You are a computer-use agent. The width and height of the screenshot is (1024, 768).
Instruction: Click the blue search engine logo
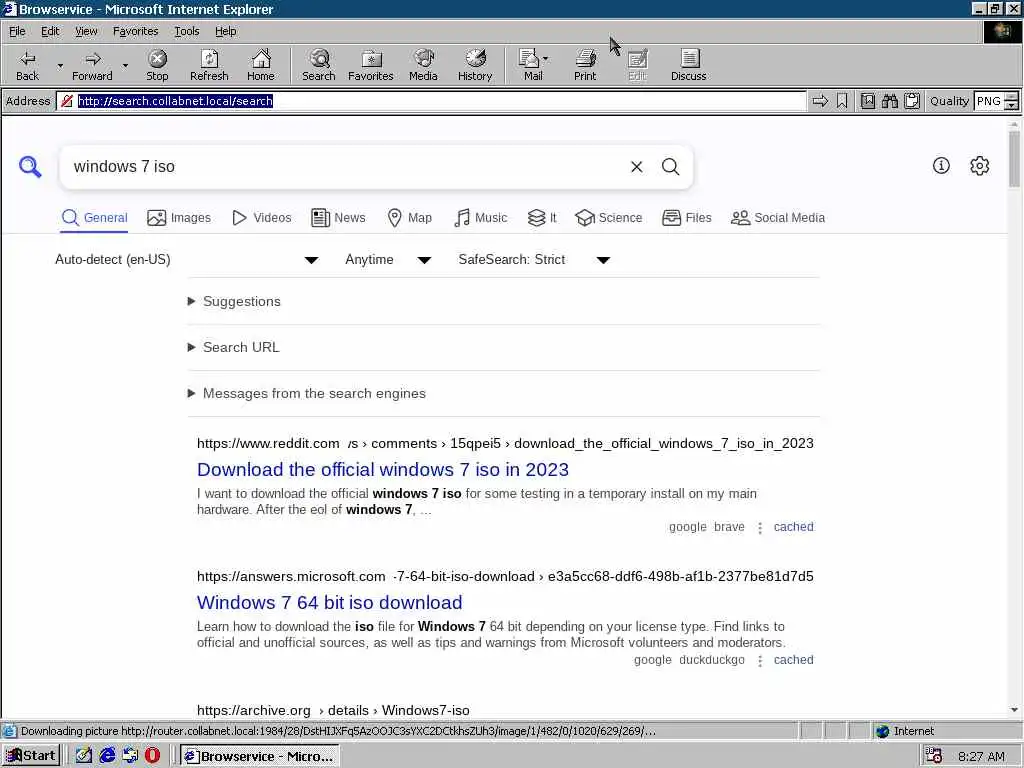tap(30, 167)
